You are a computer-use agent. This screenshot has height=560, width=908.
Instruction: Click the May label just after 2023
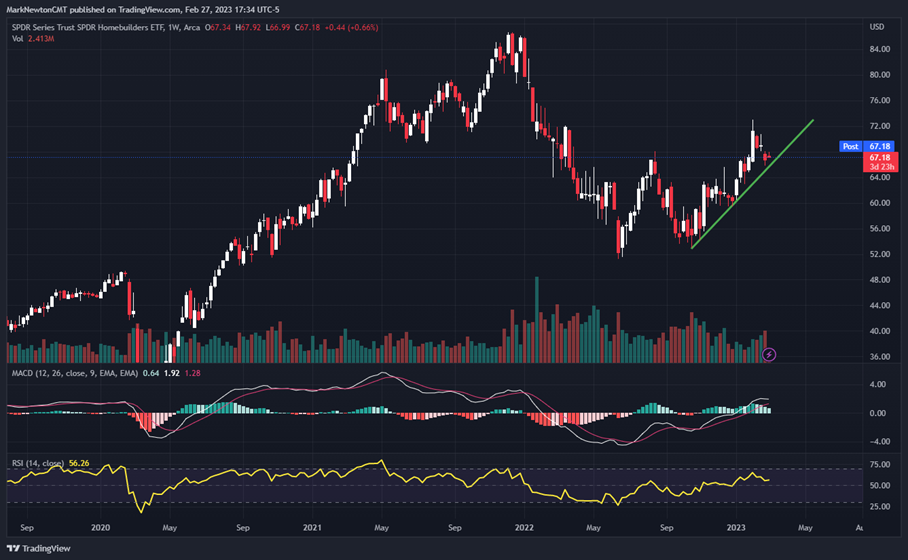(x=806, y=528)
